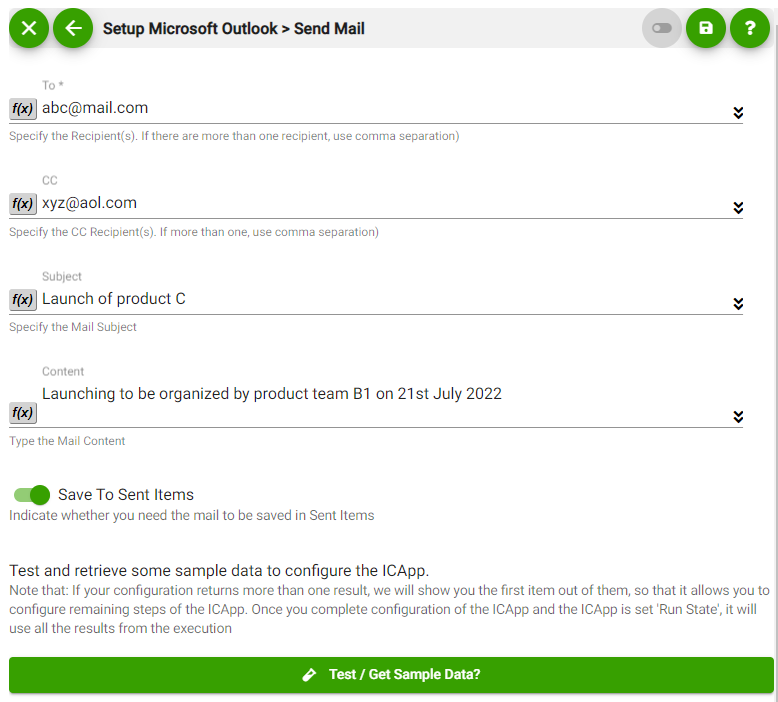This screenshot has height=702, width=778.
Task: Click the 'Specify the Mail Subject' hint text
Action: point(72,327)
